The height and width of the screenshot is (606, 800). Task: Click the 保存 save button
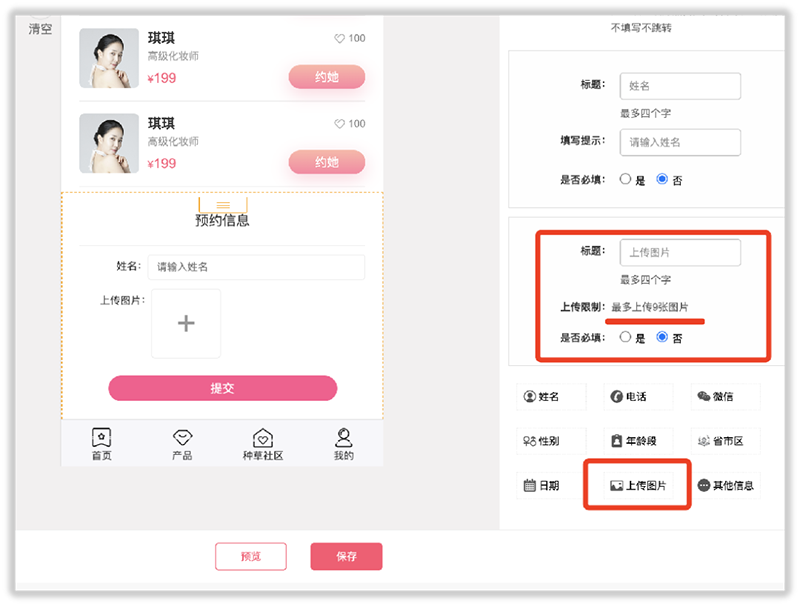click(x=346, y=556)
